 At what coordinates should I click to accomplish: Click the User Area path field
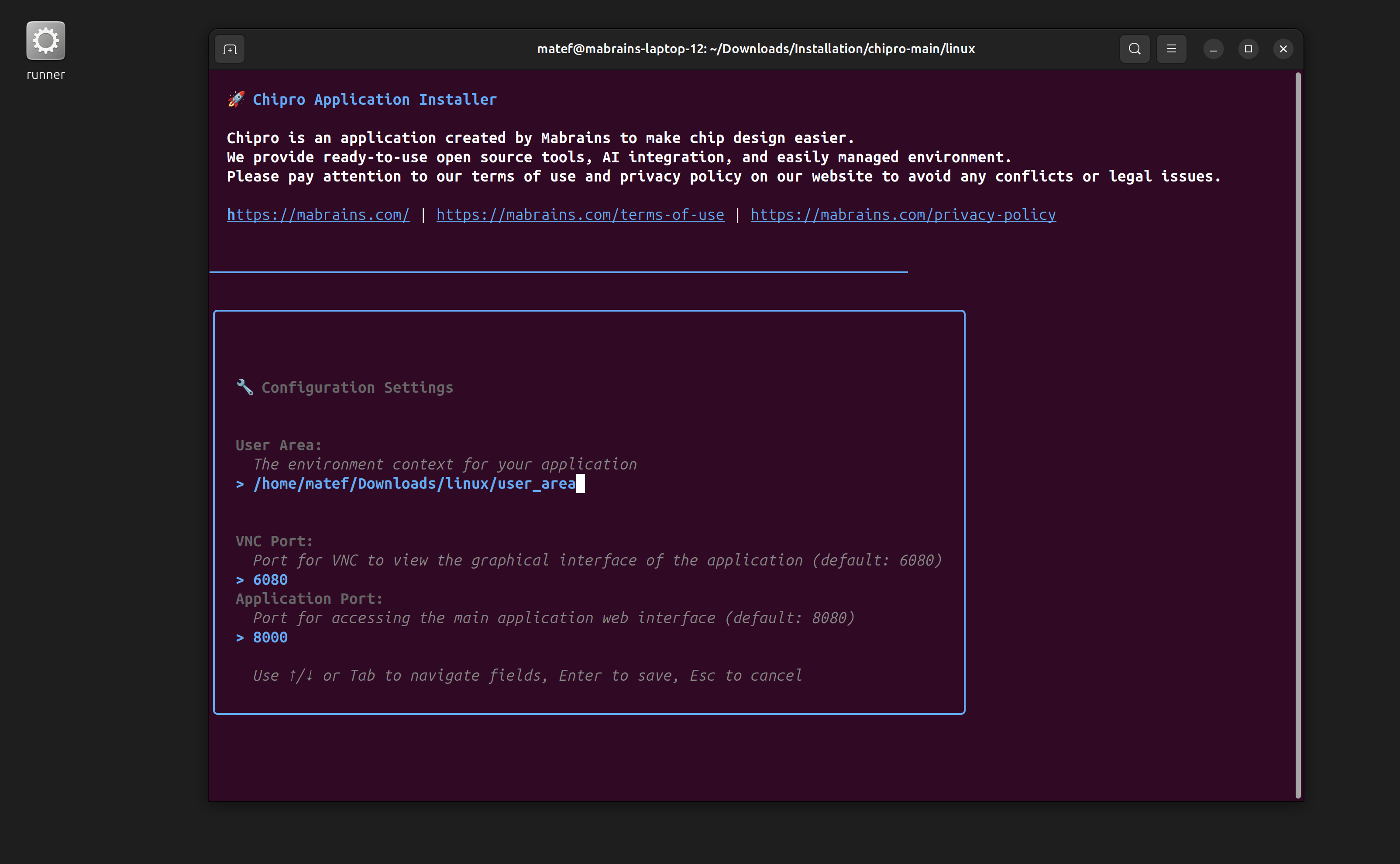point(414,484)
